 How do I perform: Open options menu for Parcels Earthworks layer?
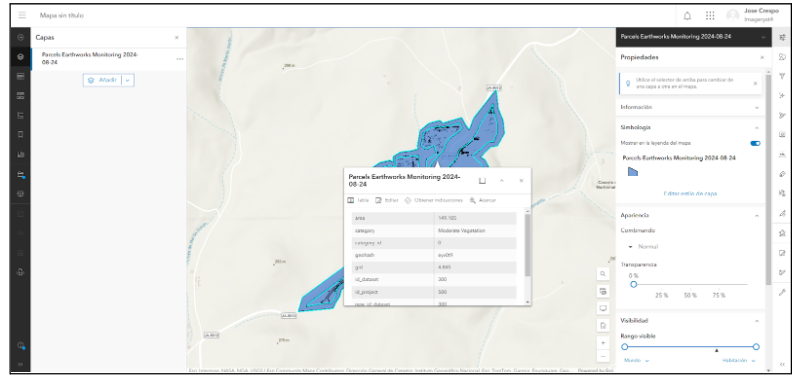point(180,59)
